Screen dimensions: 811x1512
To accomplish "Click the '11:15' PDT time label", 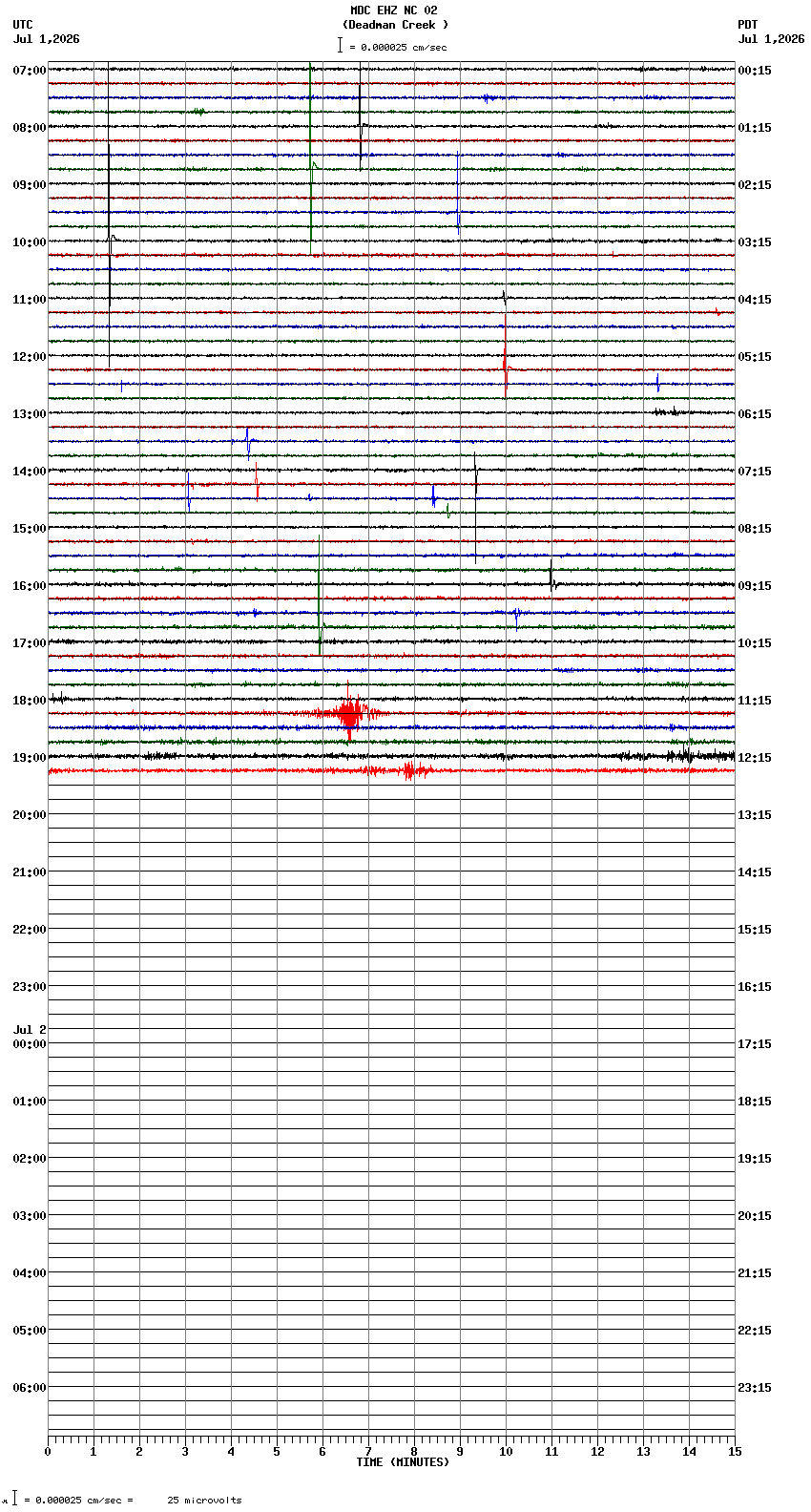I will click(x=755, y=701).
